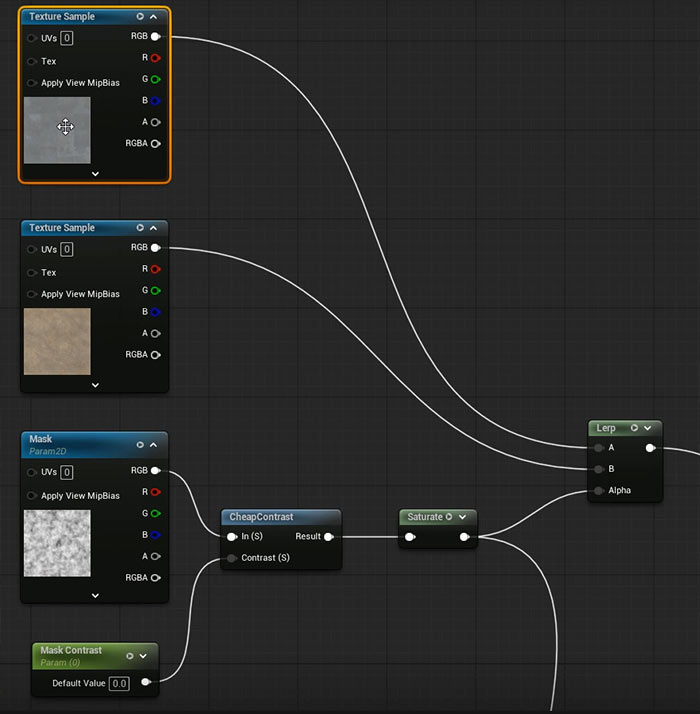Click the red R output pin on Mask node

point(155,492)
